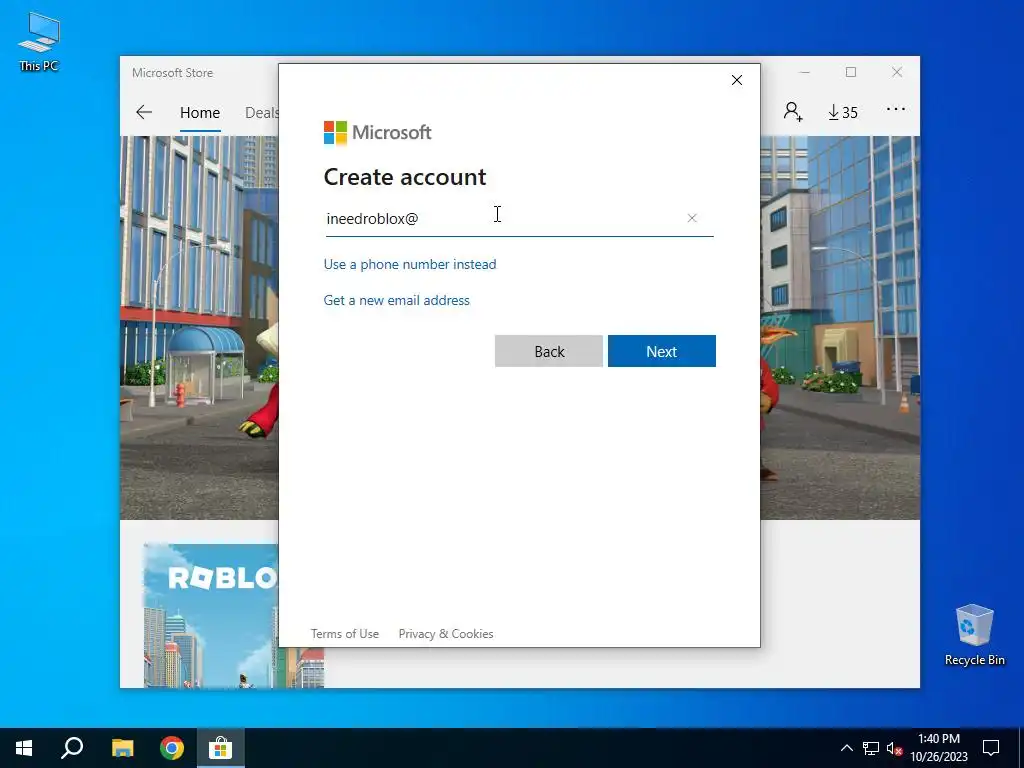Open the Store three-dots more menu
Image resolution: width=1024 pixels, height=768 pixels.
coord(896,109)
